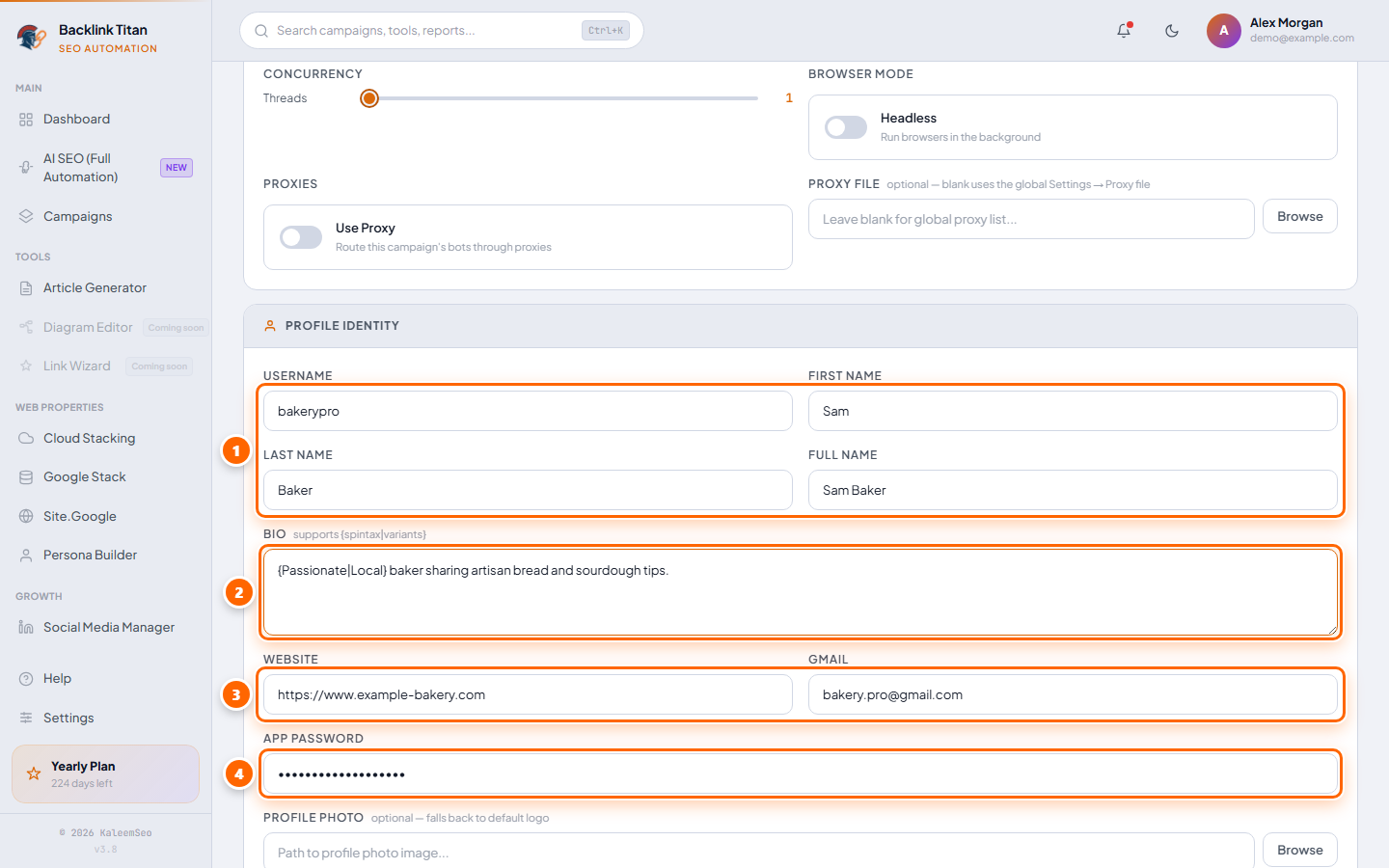Click the Gmail address field
Screen dimensions: 1389x868
point(1073,694)
